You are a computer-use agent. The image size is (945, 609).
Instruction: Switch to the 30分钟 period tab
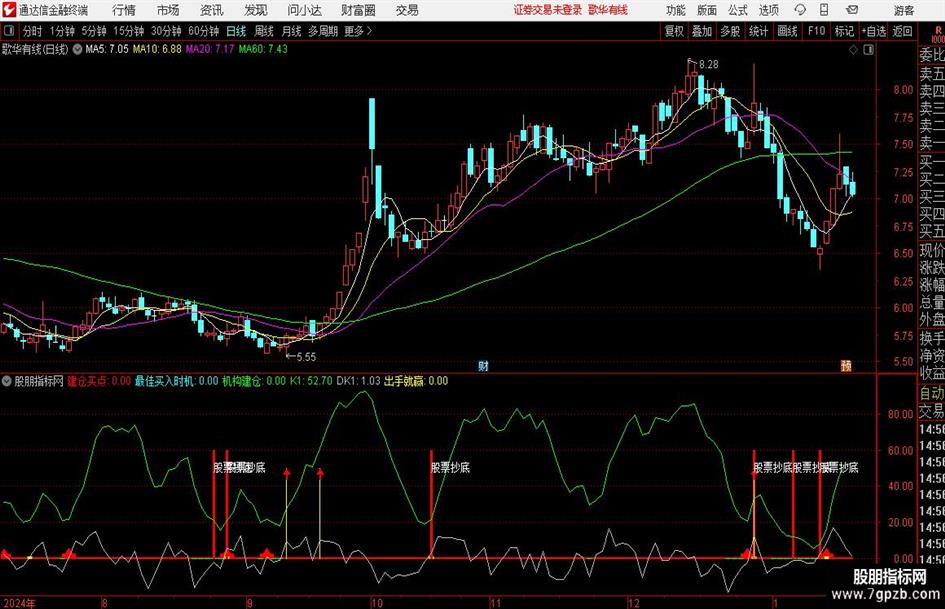point(166,31)
